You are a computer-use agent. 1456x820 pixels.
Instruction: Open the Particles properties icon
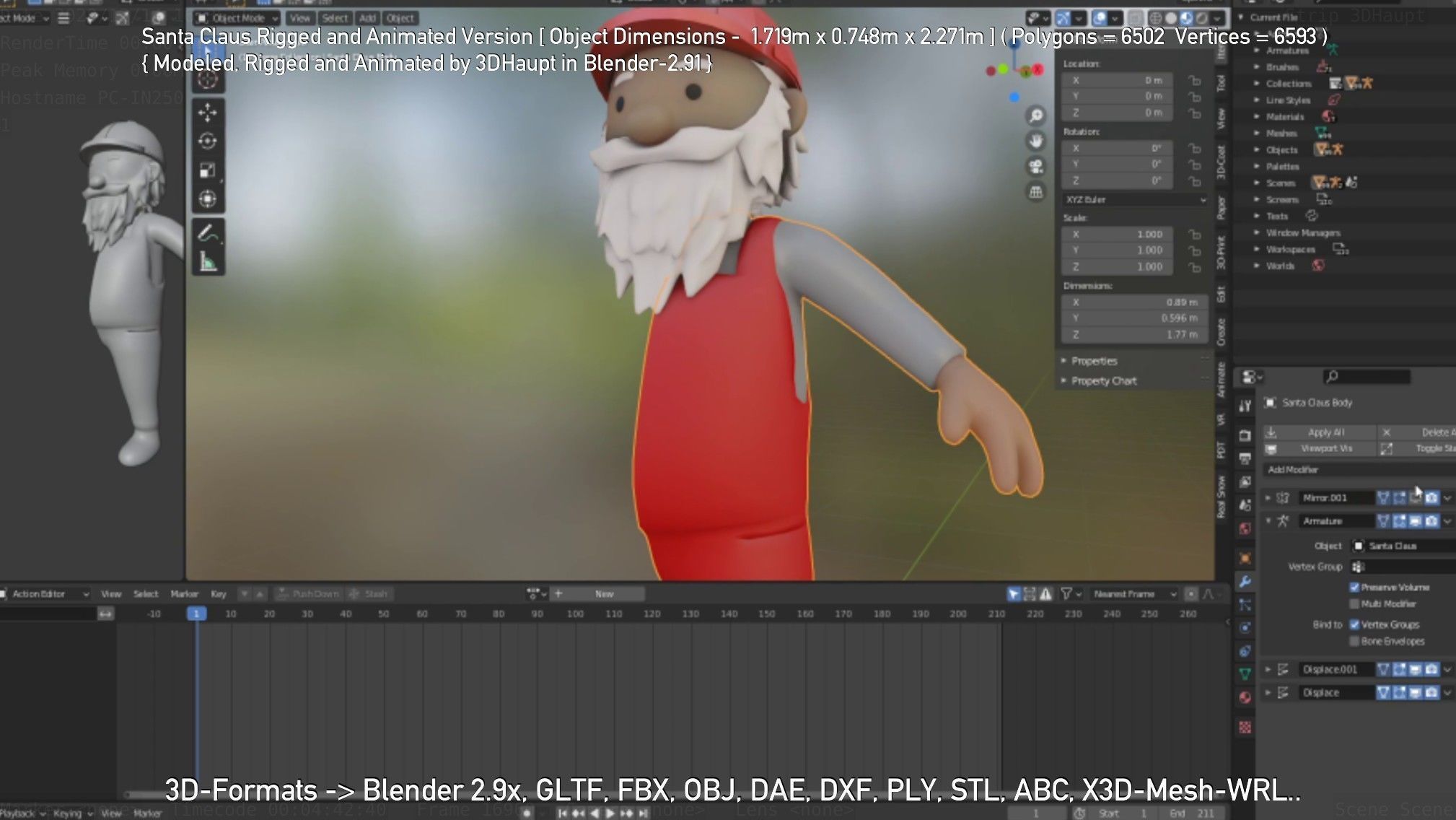click(x=1245, y=605)
